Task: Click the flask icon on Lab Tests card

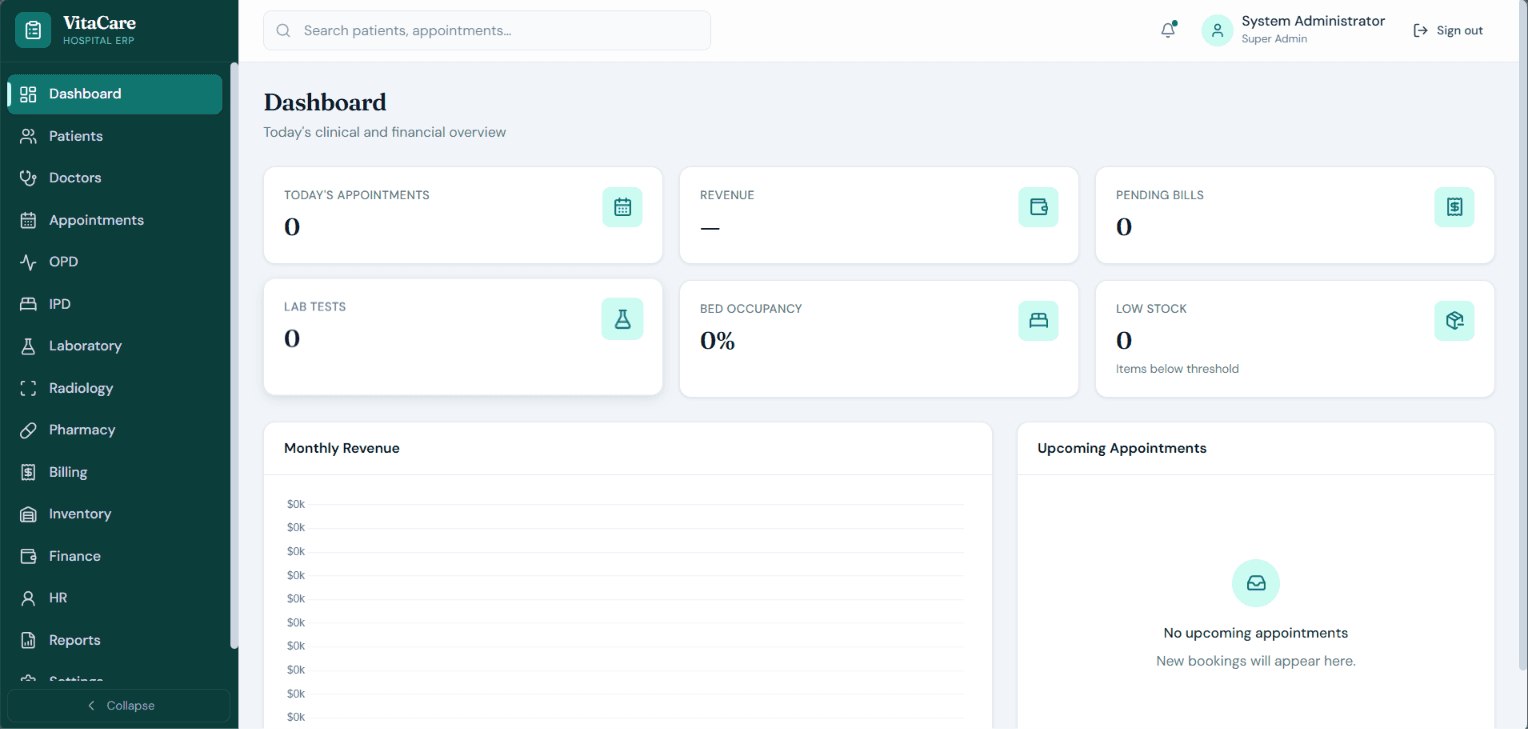Action: (x=622, y=319)
